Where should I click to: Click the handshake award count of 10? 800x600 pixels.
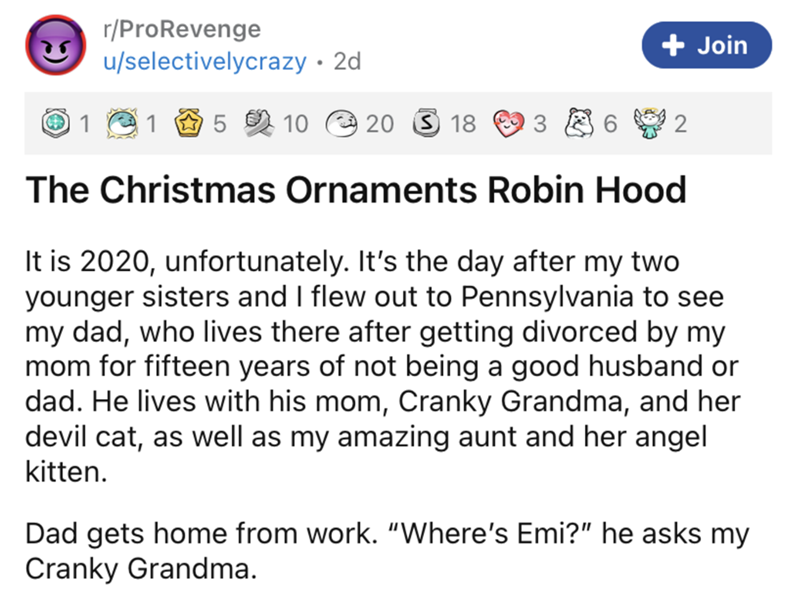tap(296, 125)
